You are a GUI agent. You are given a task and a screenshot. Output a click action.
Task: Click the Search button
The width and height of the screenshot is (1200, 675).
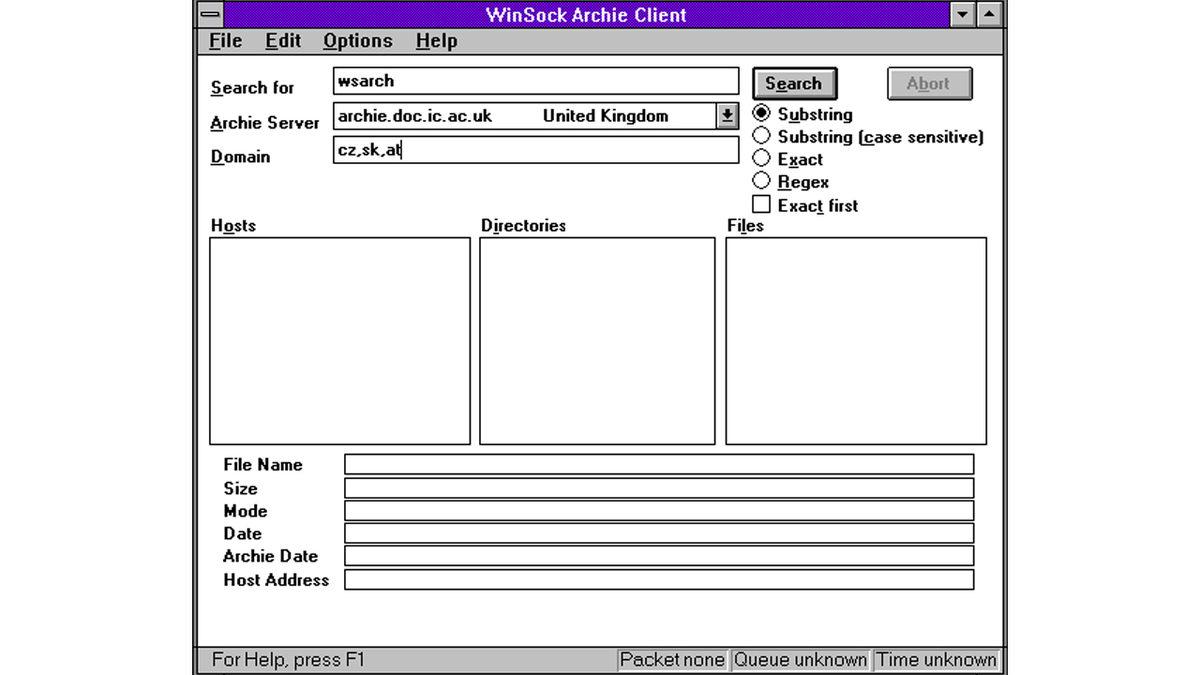(x=794, y=84)
